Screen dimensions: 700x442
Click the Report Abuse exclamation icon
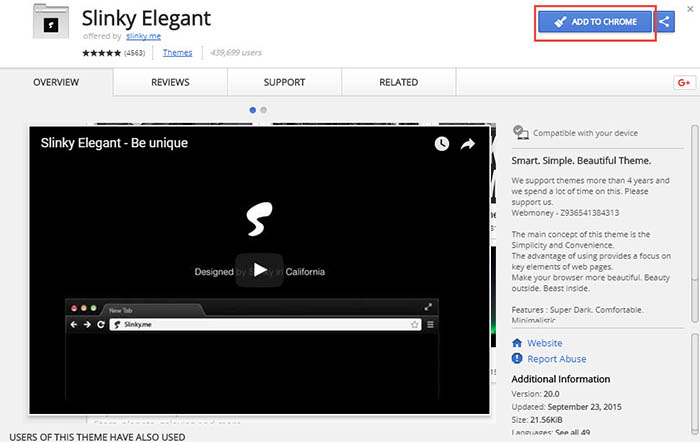pyautogui.click(x=517, y=359)
